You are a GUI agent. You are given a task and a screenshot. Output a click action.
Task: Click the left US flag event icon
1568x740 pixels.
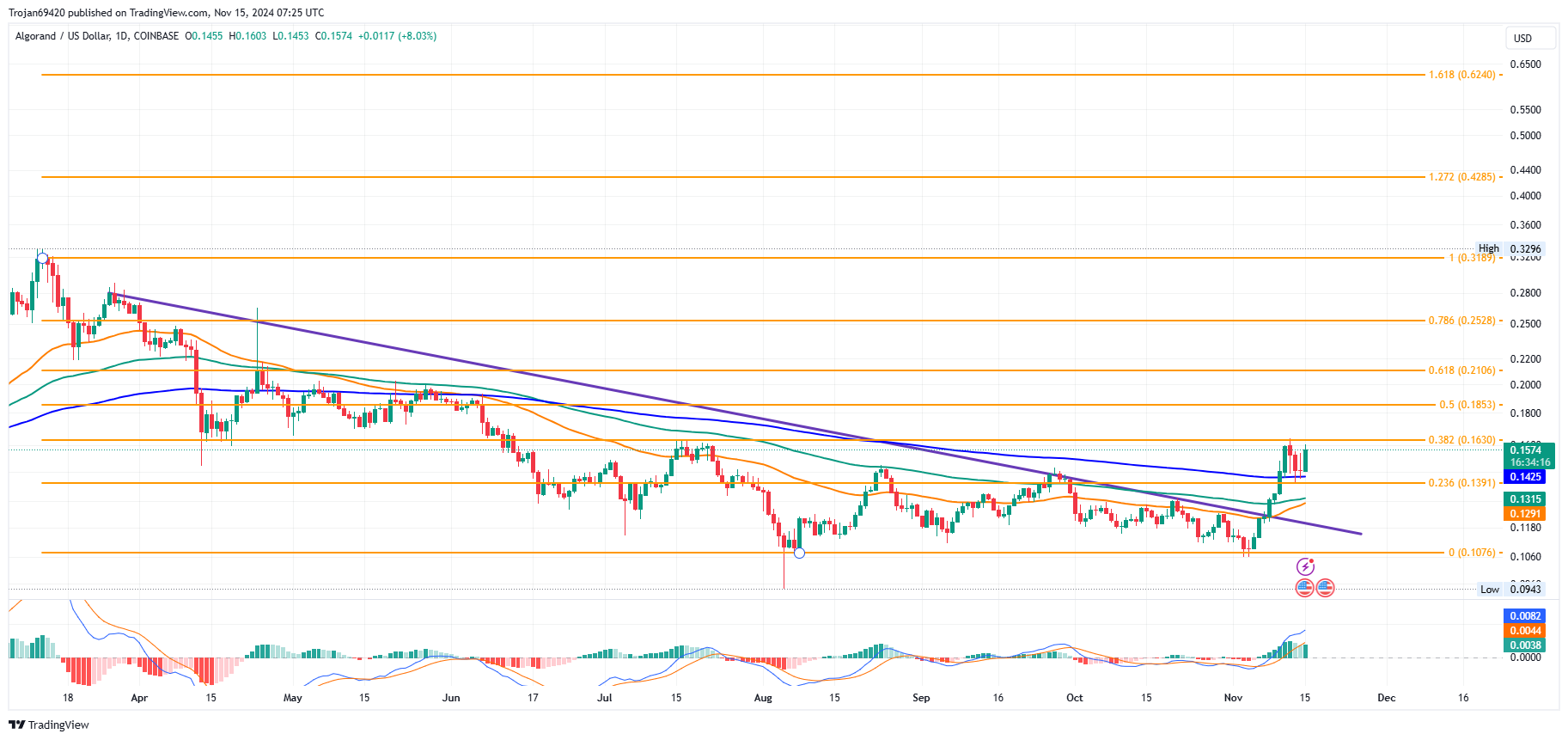[1304, 588]
